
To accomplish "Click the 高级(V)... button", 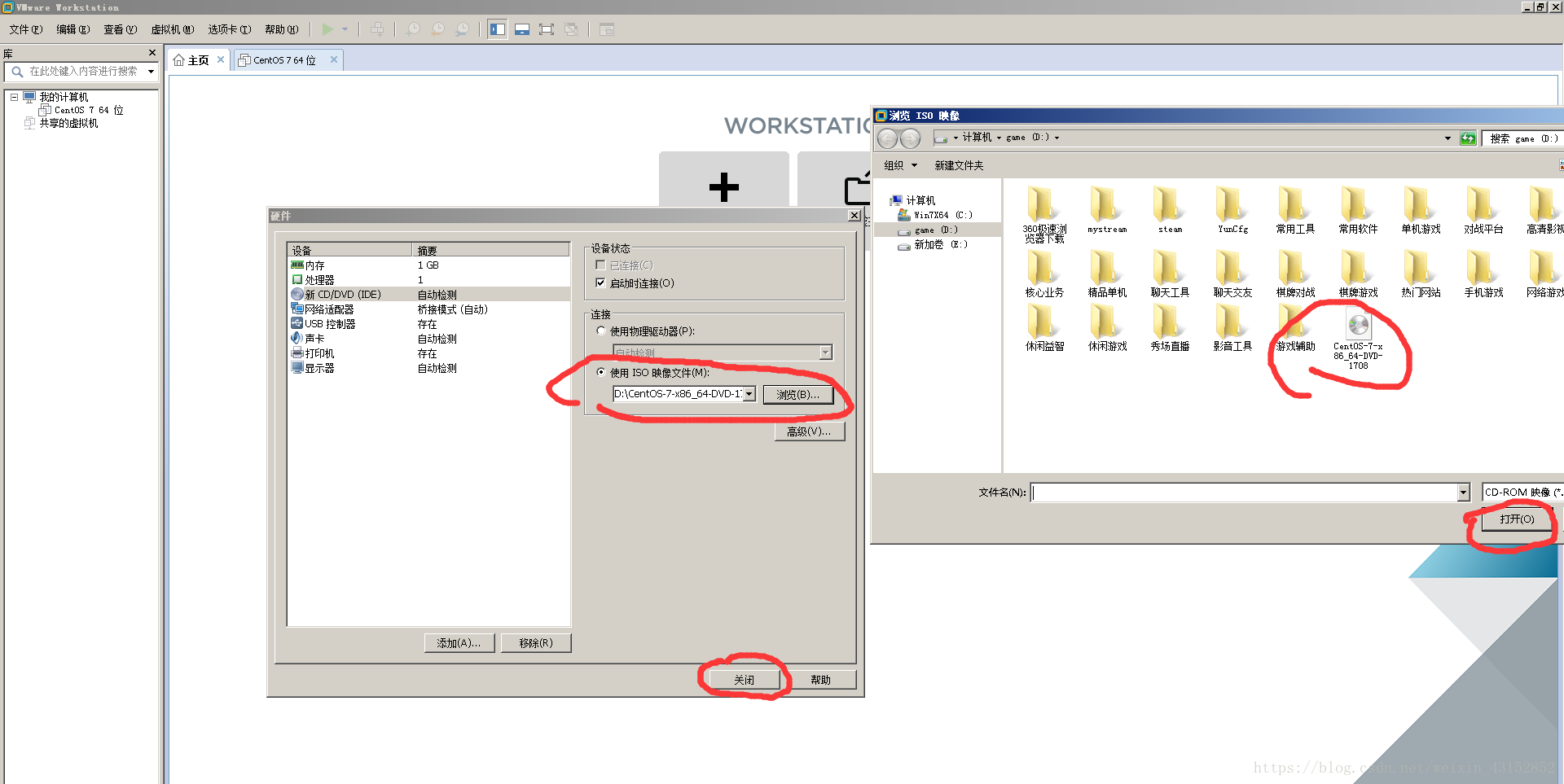I will (x=810, y=431).
